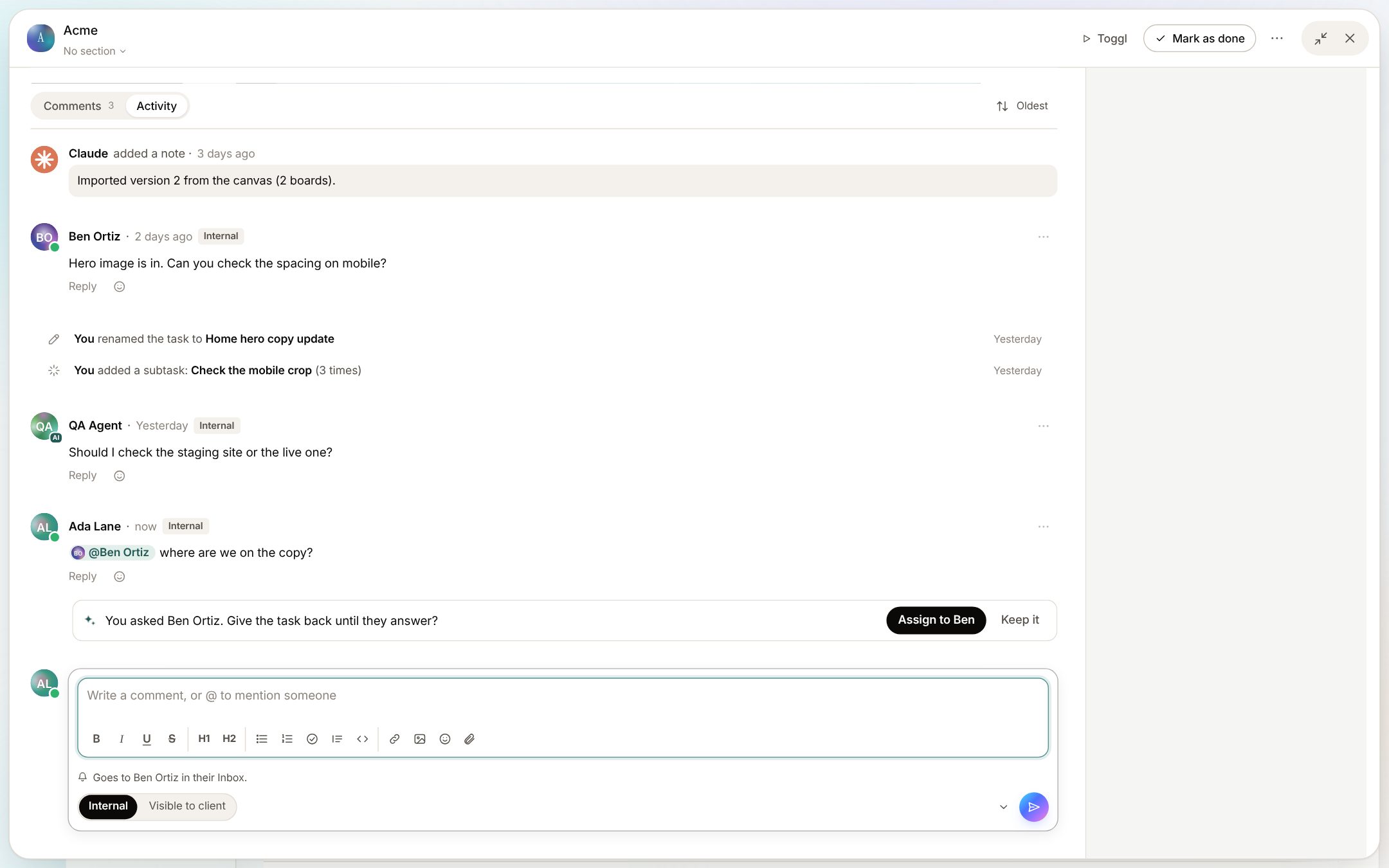Insert a code block
The image size is (1389, 868).
tap(362, 739)
